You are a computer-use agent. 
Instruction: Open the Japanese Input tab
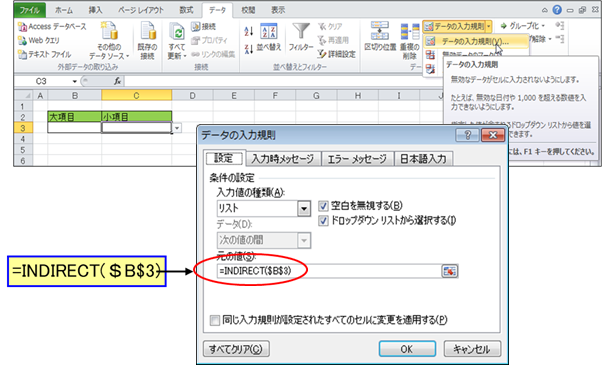click(x=423, y=159)
